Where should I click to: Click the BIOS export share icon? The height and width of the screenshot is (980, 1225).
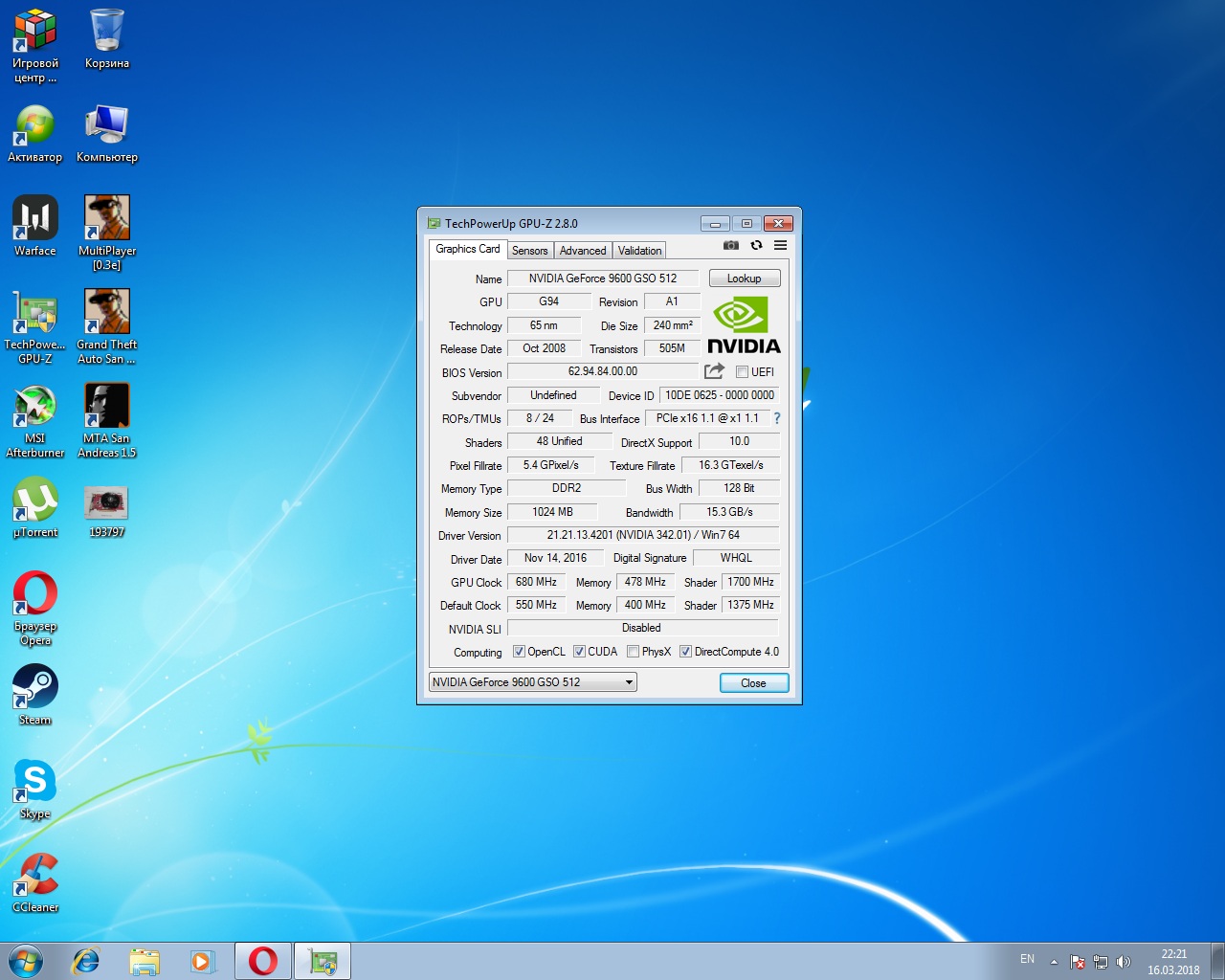[x=714, y=371]
